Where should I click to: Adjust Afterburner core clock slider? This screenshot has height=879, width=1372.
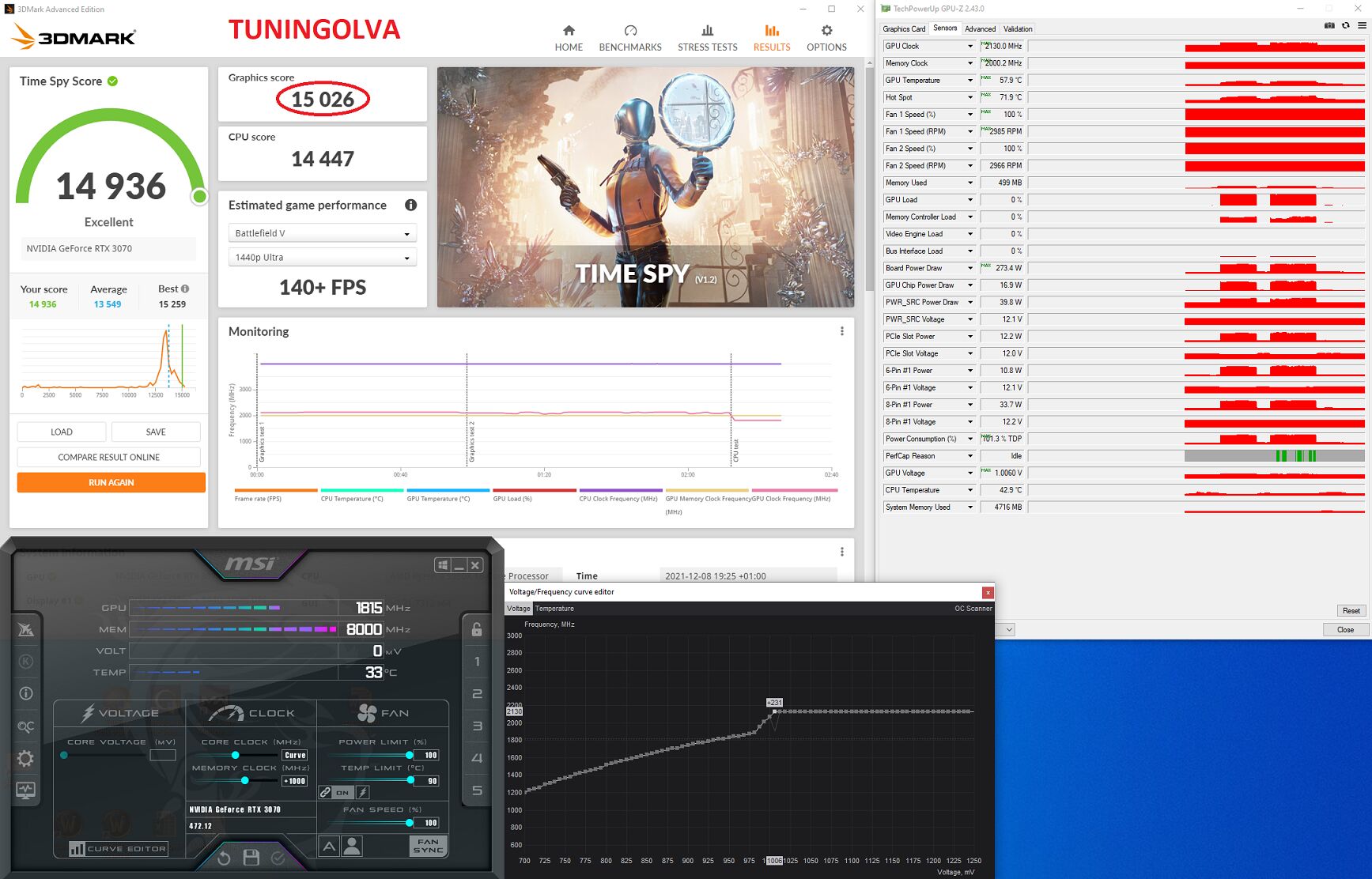235,755
